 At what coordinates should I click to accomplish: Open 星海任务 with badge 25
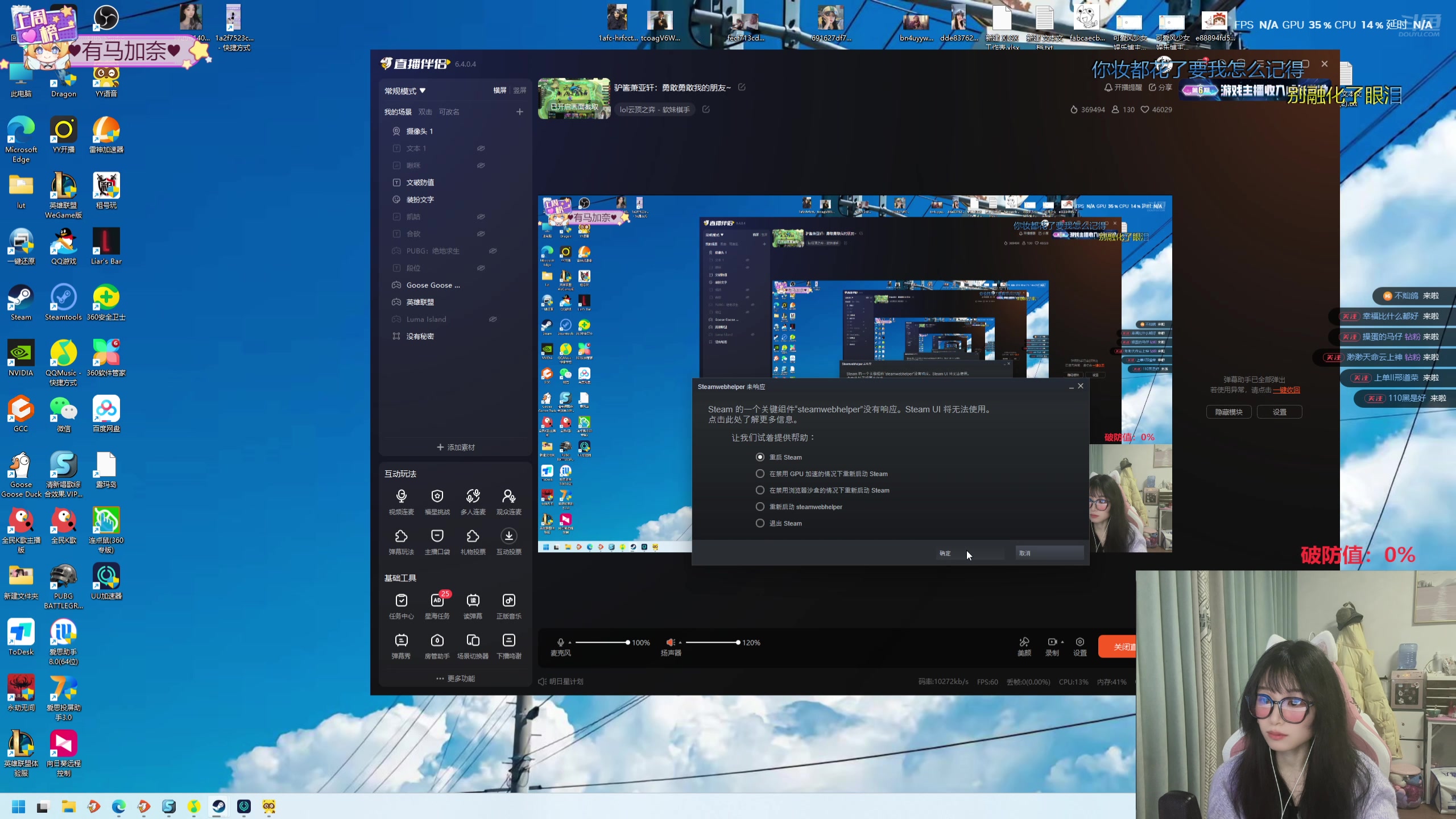click(437, 606)
